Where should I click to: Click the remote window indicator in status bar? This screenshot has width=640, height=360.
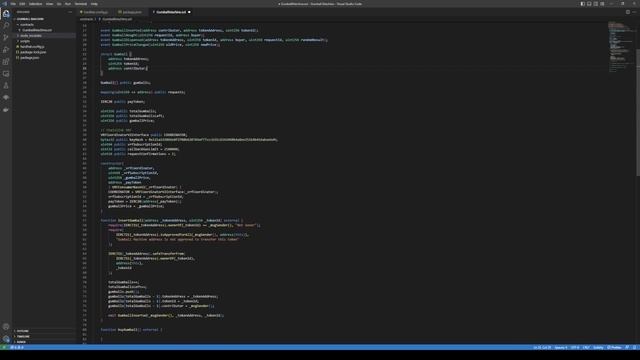coord(4,347)
